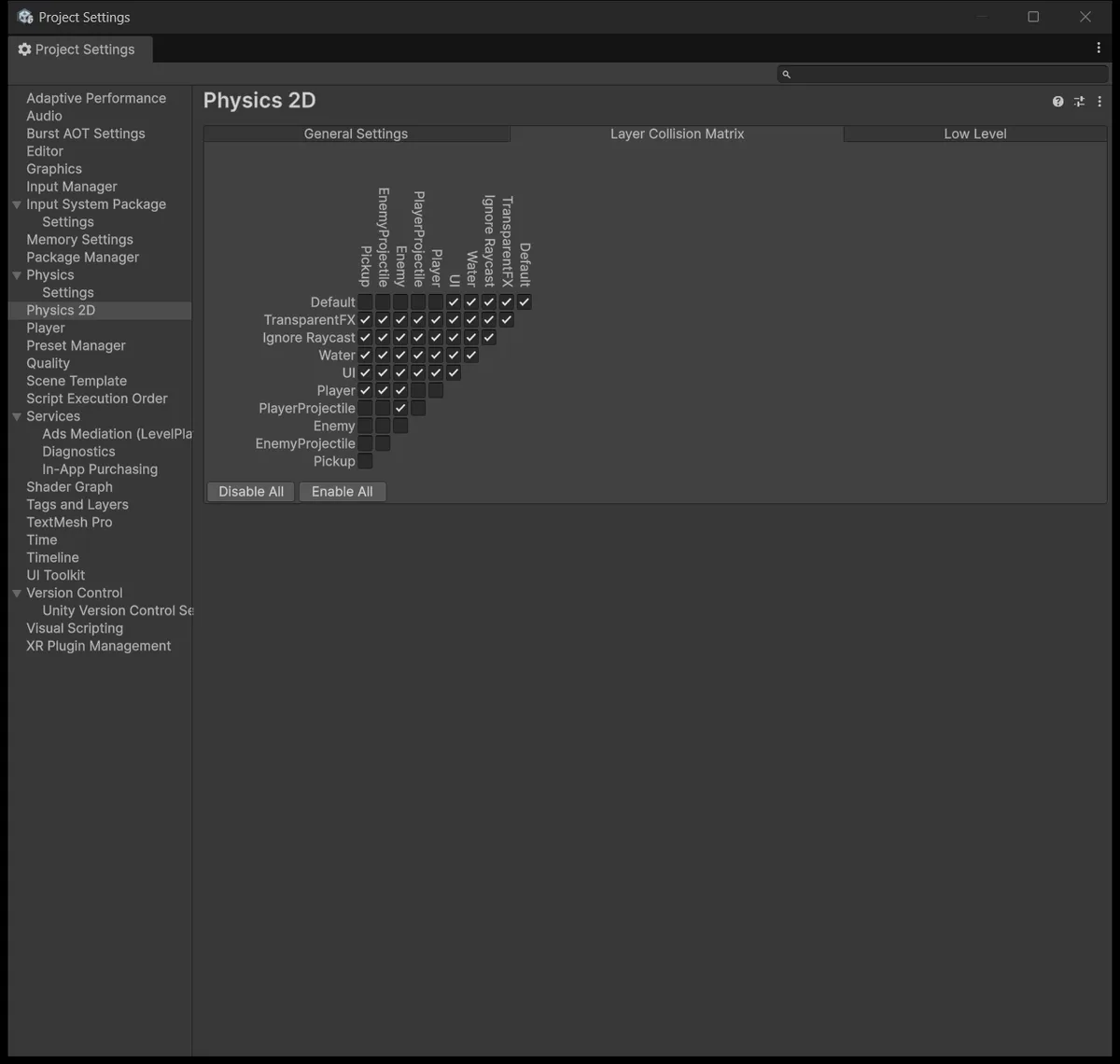1120x1064 pixels.
Task: Select Scene Template
Action: click(x=77, y=381)
